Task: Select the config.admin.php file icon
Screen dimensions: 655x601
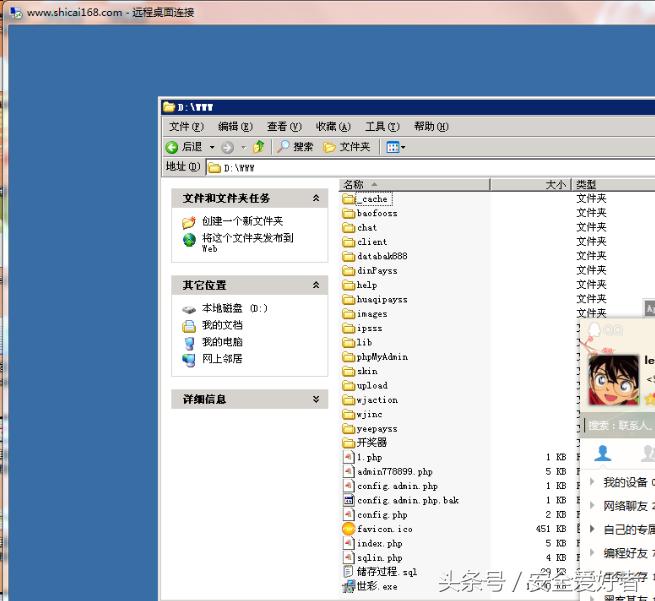Action: coord(348,486)
